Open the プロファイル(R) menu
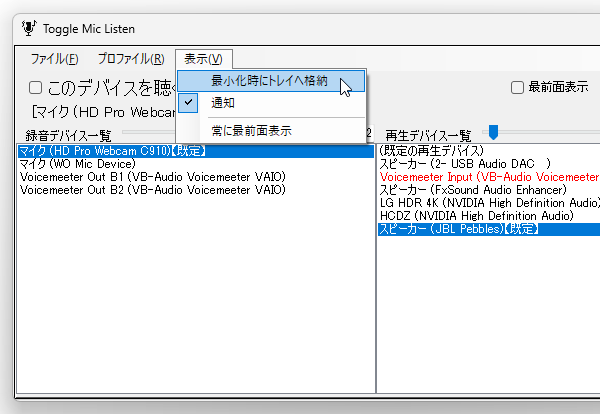The image size is (600, 414). pos(131,59)
